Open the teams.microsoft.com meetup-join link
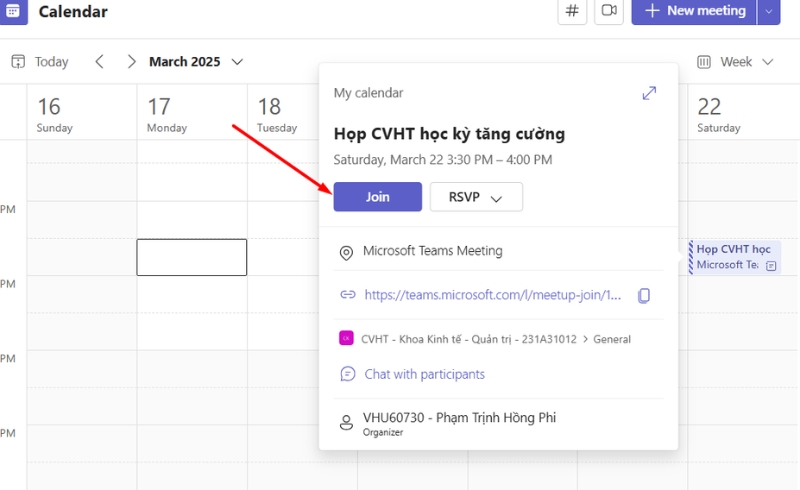 click(492, 295)
